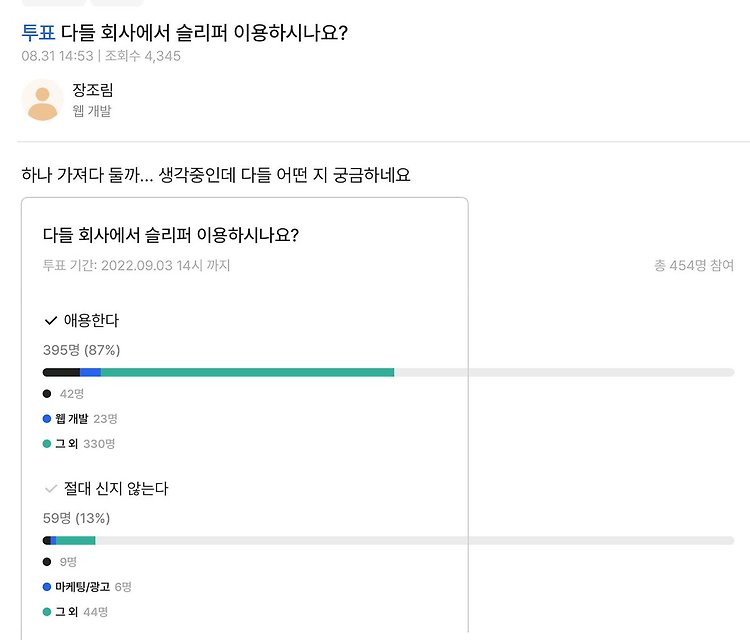Click the black dot beside 42명
750x640 pixels.
click(47, 394)
